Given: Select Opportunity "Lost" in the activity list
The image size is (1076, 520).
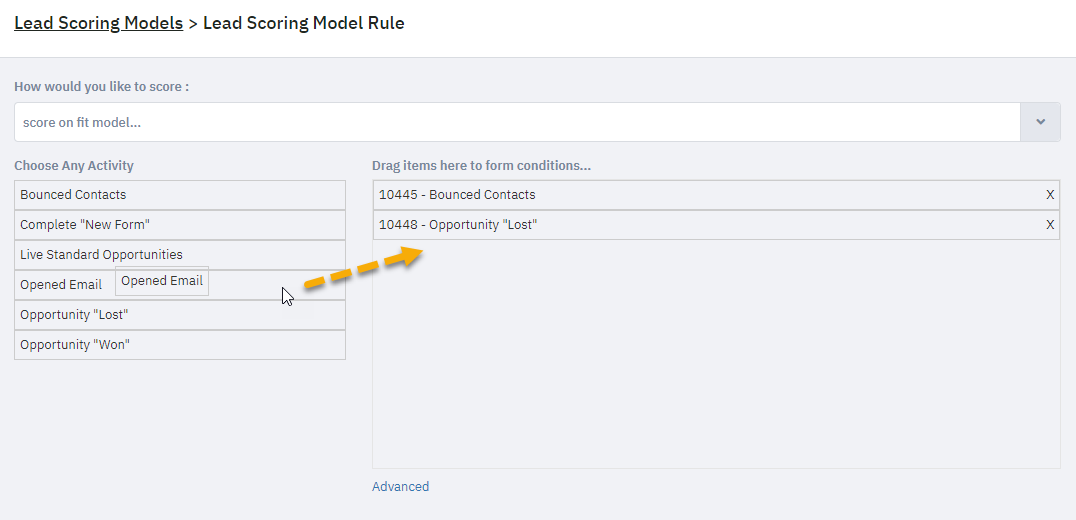Looking at the screenshot, I should pyautogui.click(x=180, y=315).
